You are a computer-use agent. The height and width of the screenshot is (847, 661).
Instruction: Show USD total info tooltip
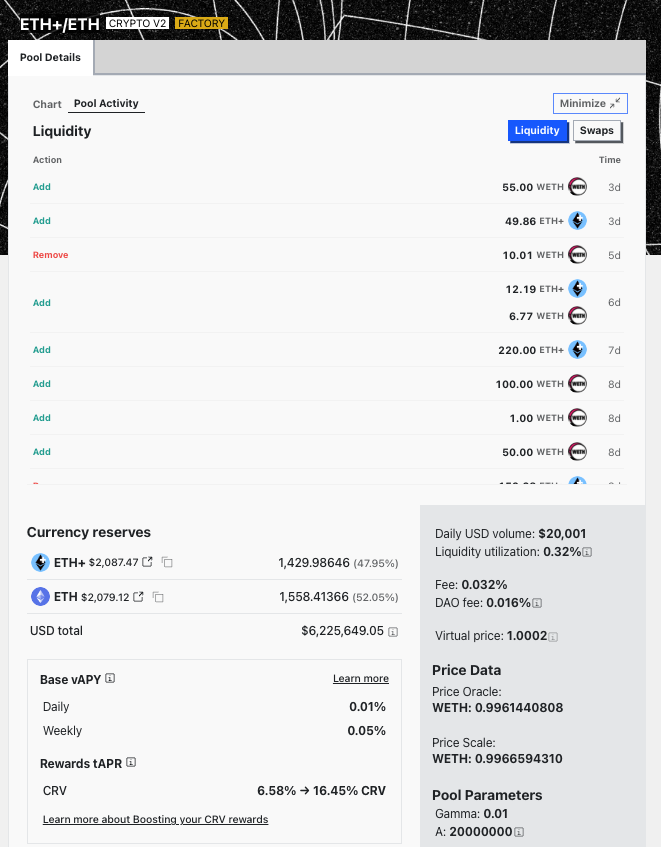(x=393, y=632)
